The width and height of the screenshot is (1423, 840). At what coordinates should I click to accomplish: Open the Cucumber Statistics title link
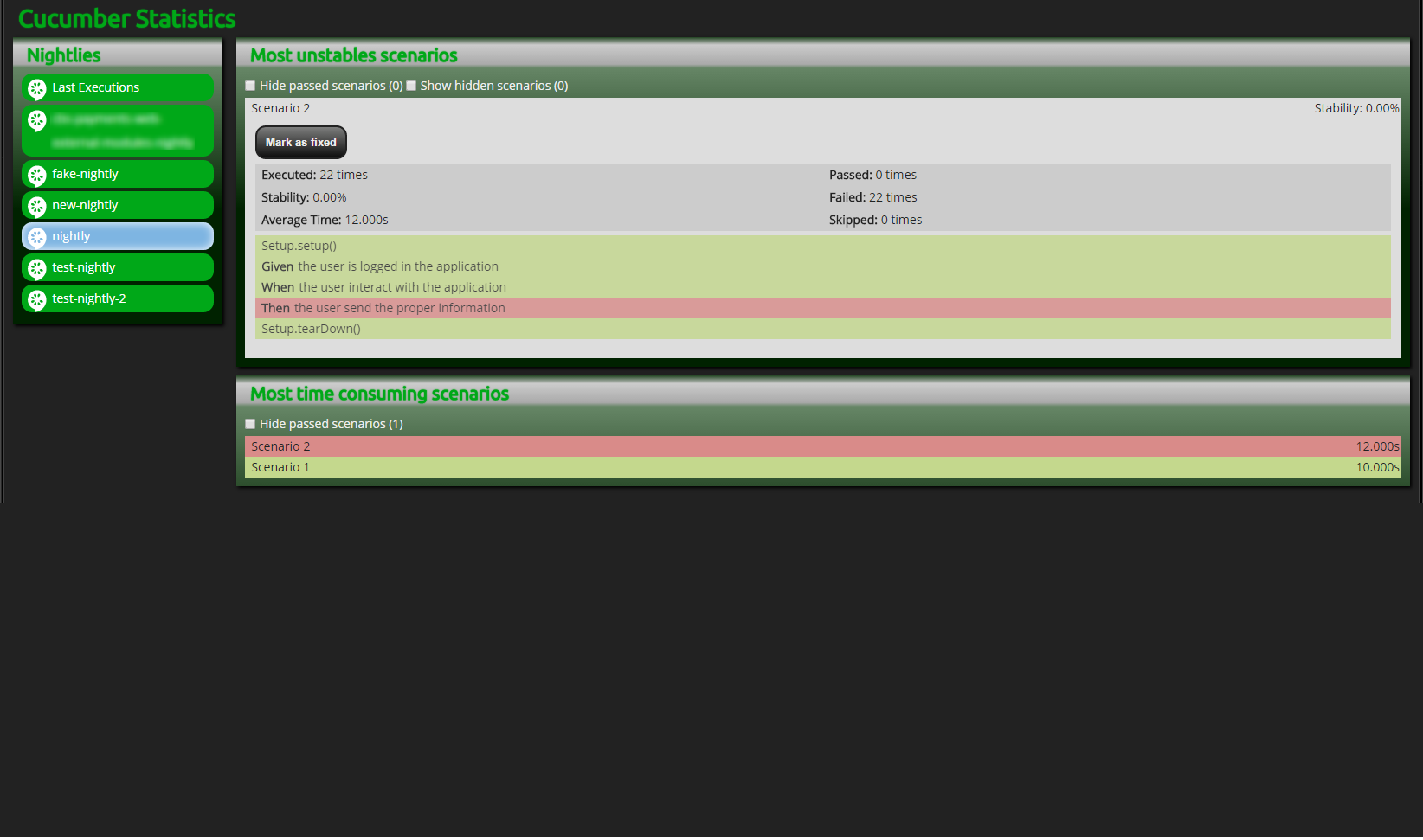pos(126,18)
